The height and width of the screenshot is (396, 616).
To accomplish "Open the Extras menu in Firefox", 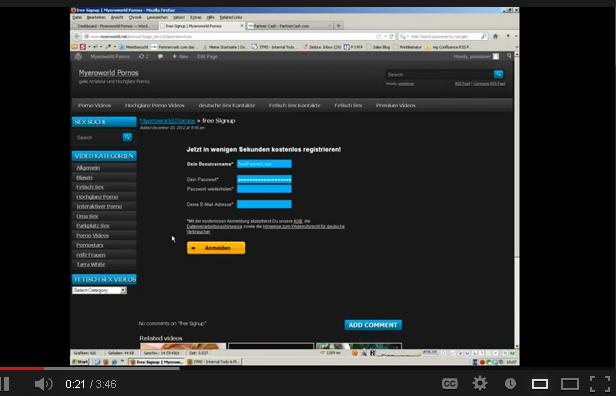I will coord(196,17).
